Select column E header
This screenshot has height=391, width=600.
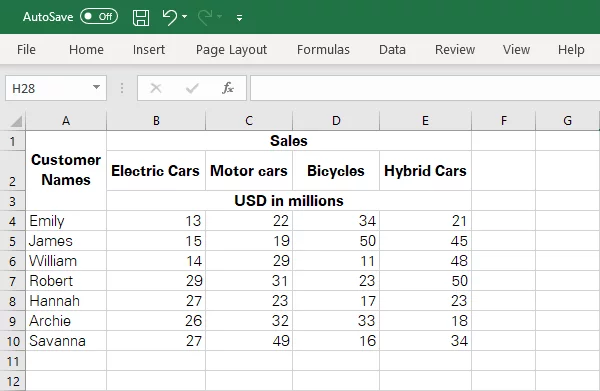pos(426,121)
